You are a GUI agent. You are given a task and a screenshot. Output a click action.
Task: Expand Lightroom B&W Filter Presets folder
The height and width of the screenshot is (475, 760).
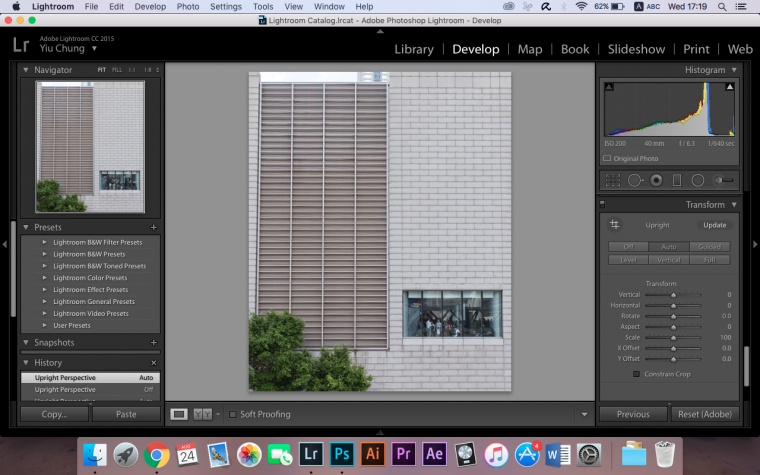click(45, 242)
